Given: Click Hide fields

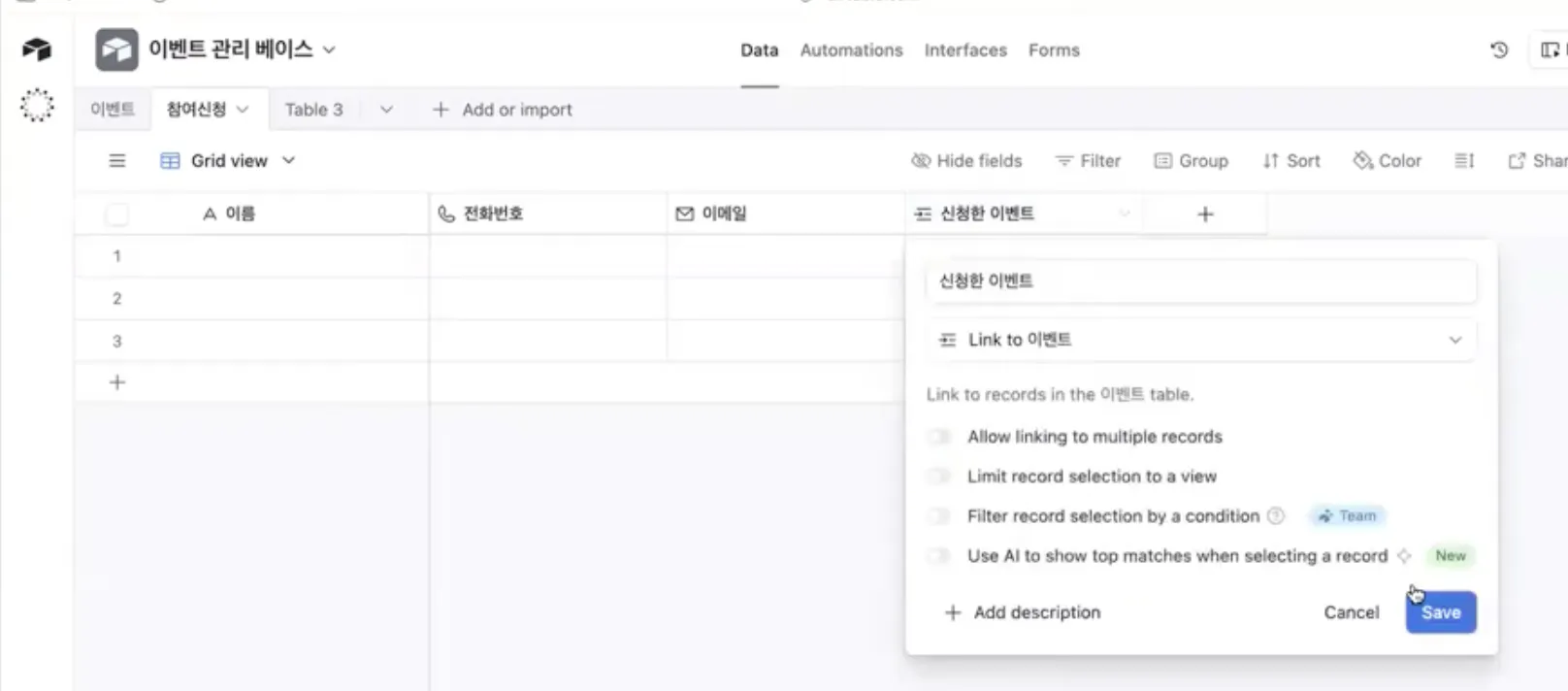Looking at the screenshot, I should 966,160.
